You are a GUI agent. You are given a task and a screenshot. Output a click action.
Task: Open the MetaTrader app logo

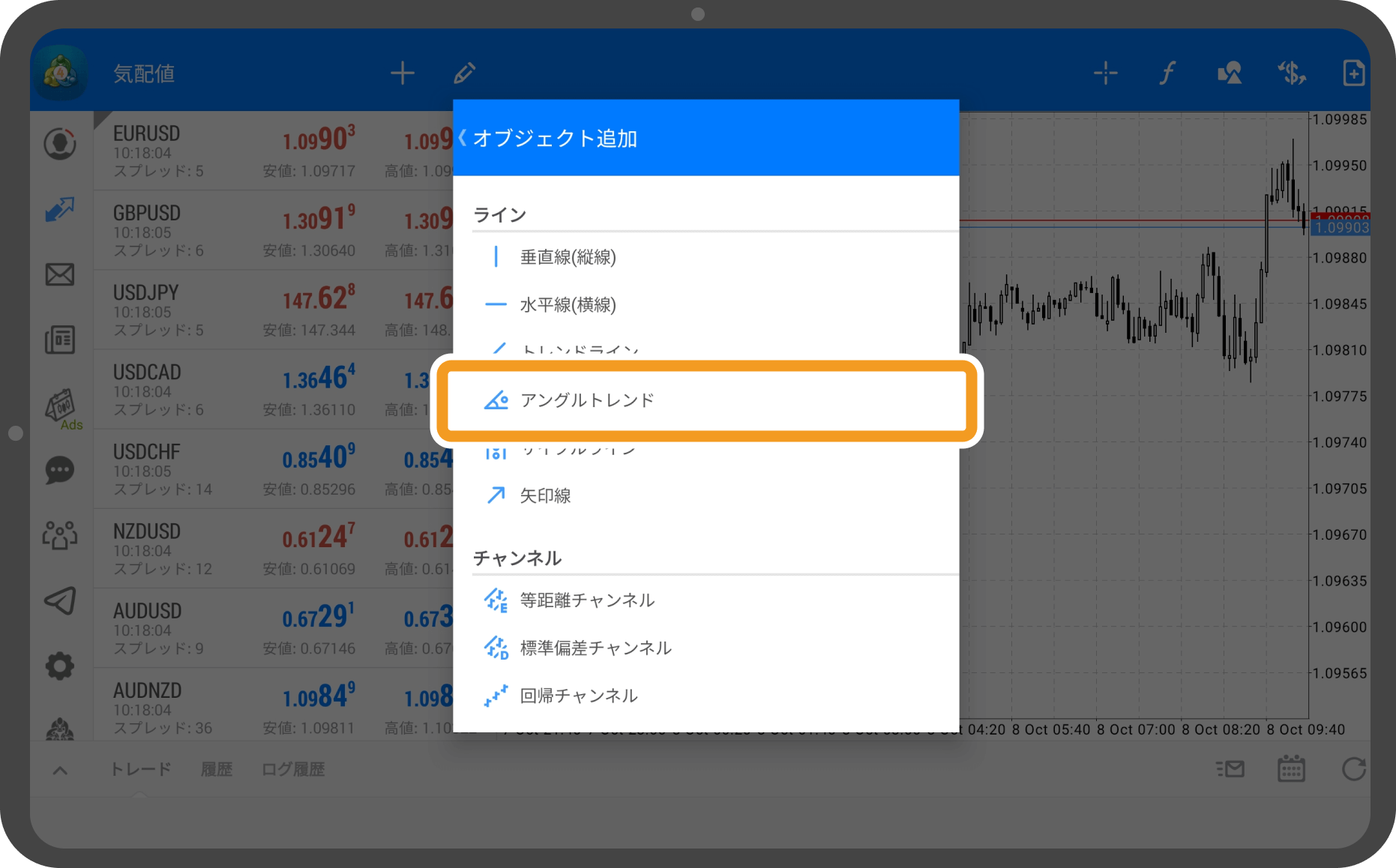[x=60, y=73]
